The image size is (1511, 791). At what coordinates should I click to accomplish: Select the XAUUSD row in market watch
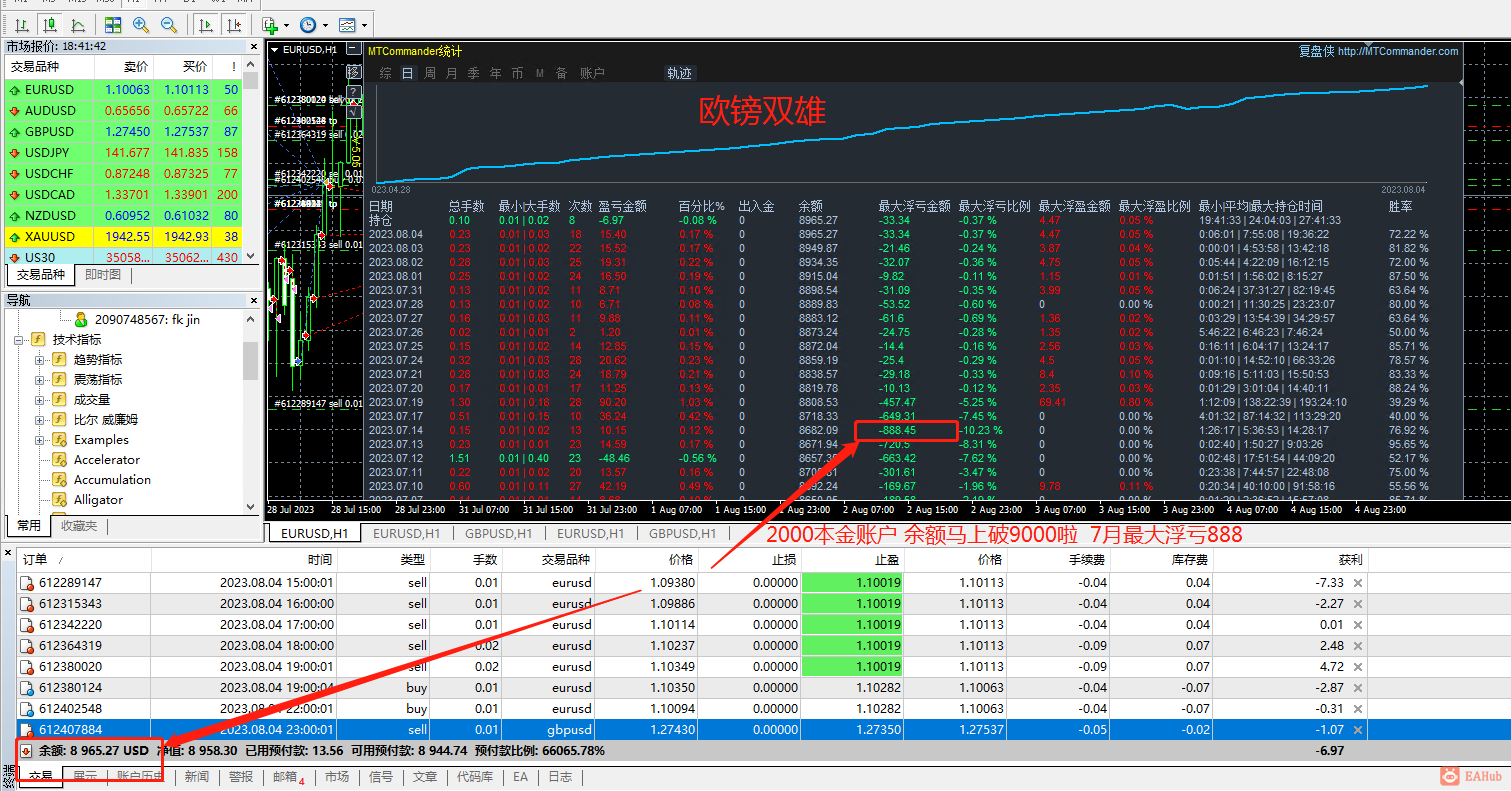[x=50, y=237]
